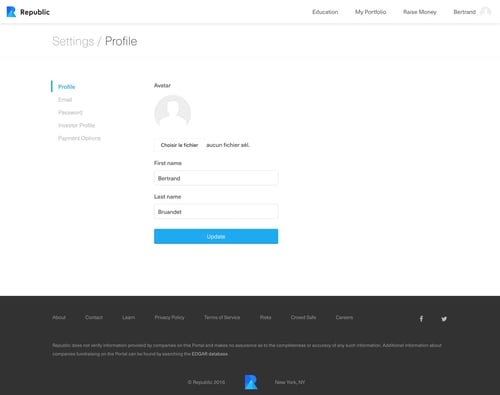Open the About footer link
Viewport: 500px width, 395px height.
pyautogui.click(x=59, y=317)
